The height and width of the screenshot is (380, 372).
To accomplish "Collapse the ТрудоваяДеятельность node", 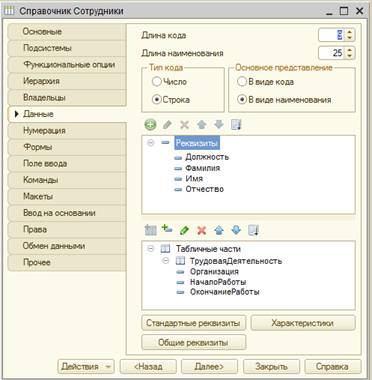I will coord(166,261).
